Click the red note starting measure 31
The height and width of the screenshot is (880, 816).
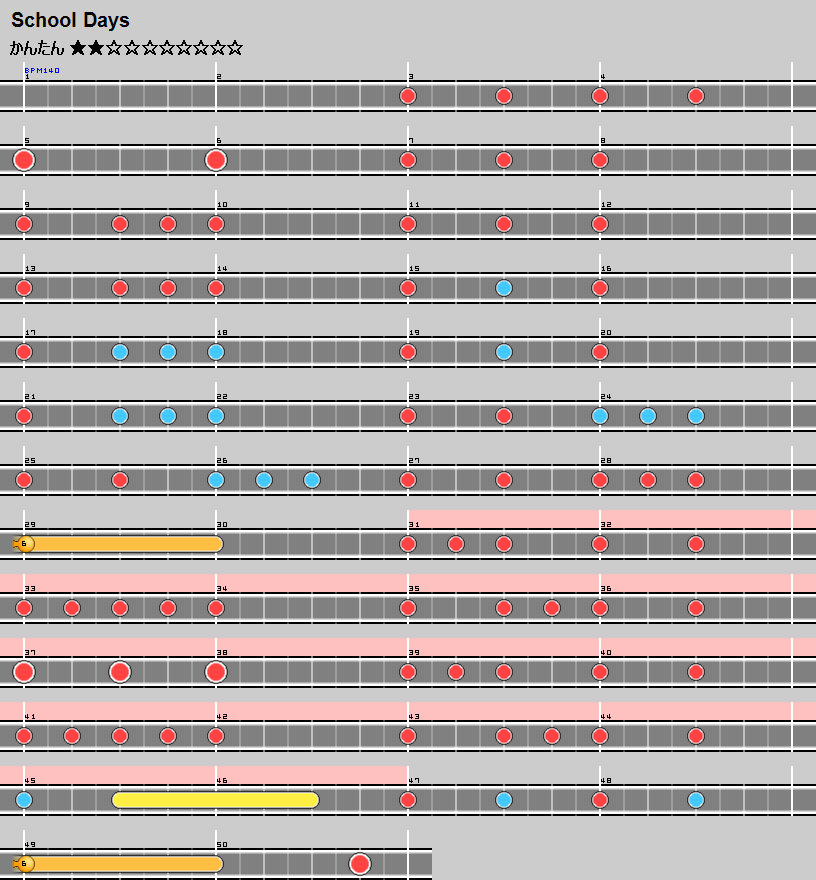408,544
